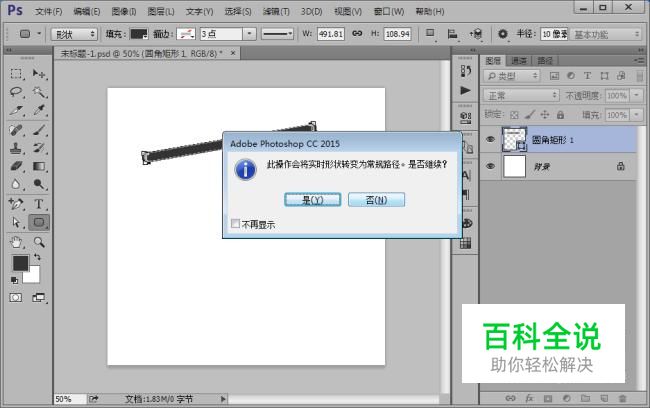The height and width of the screenshot is (408, 650).
Task: Select the Pen tool
Action: tap(16, 204)
